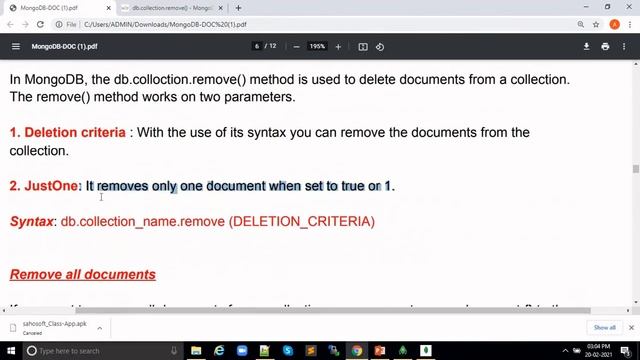Show all downloads
Image resolution: width=640 pixels, height=360 pixels.
604,327
